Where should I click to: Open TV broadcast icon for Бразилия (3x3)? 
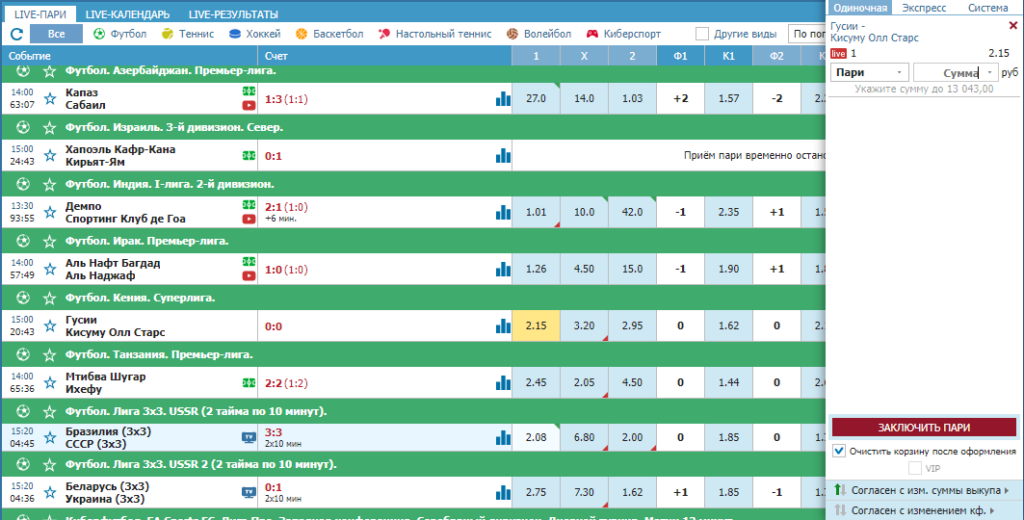coord(249,437)
